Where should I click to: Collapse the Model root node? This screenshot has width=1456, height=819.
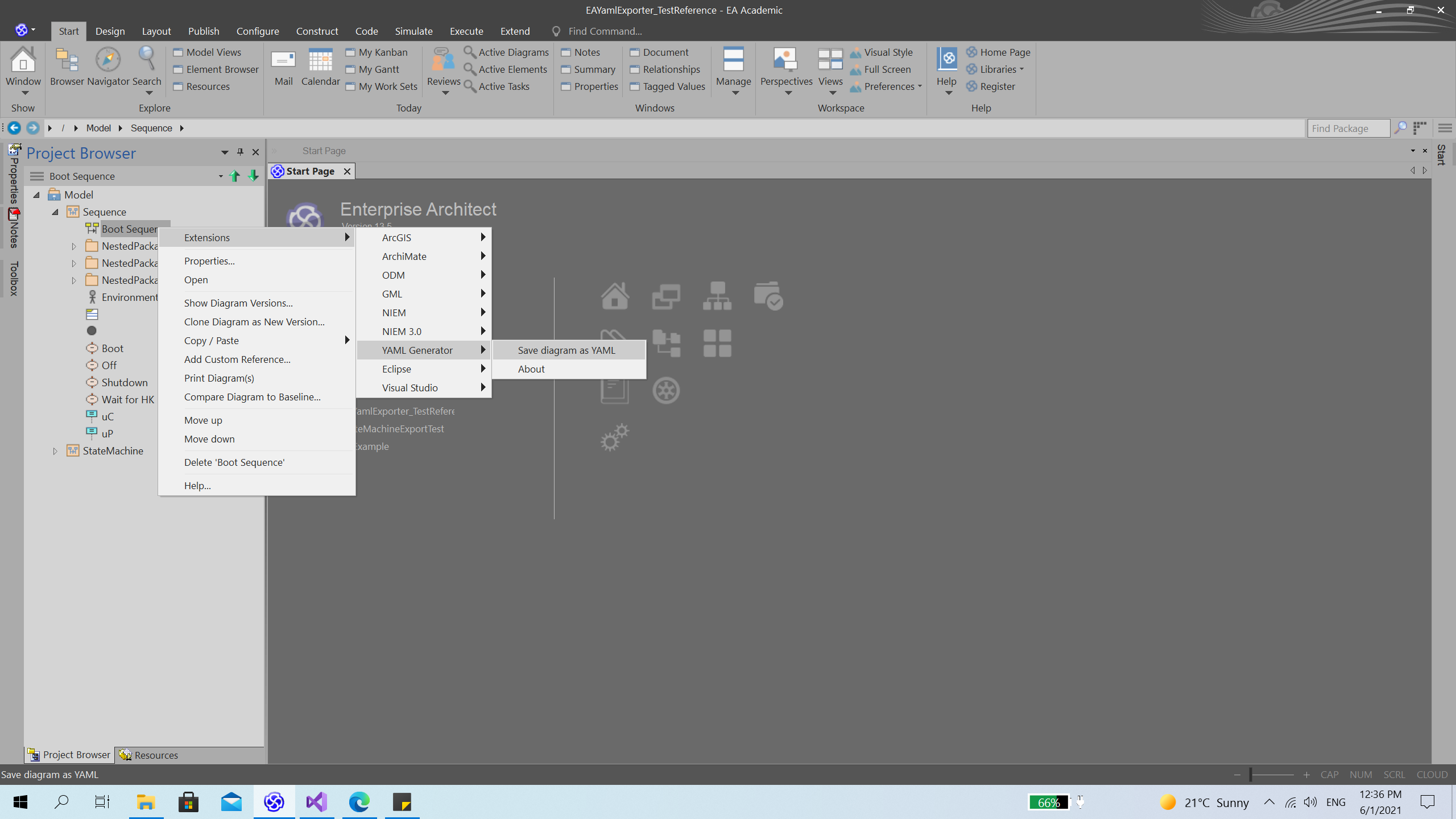click(x=36, y=195)
